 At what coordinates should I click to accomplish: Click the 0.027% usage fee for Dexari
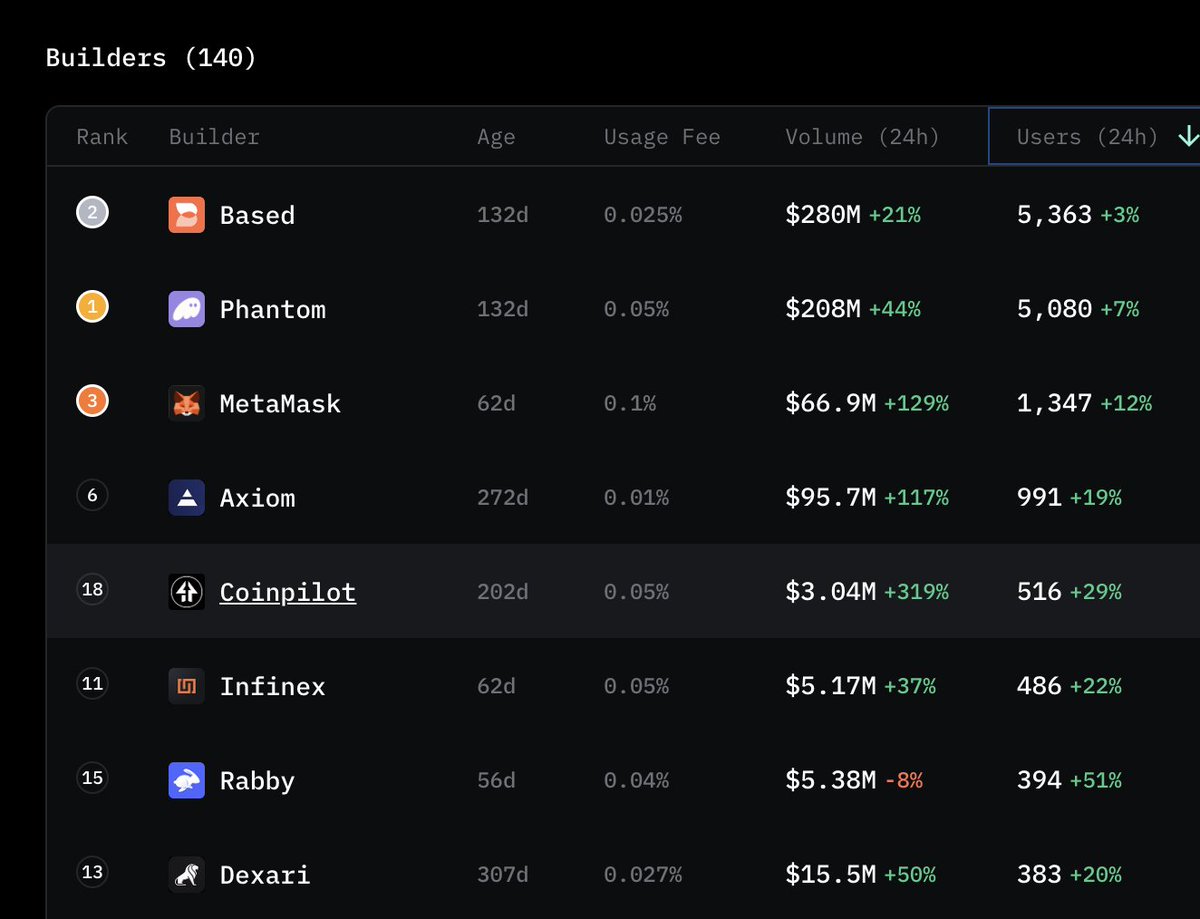(643, 875)
